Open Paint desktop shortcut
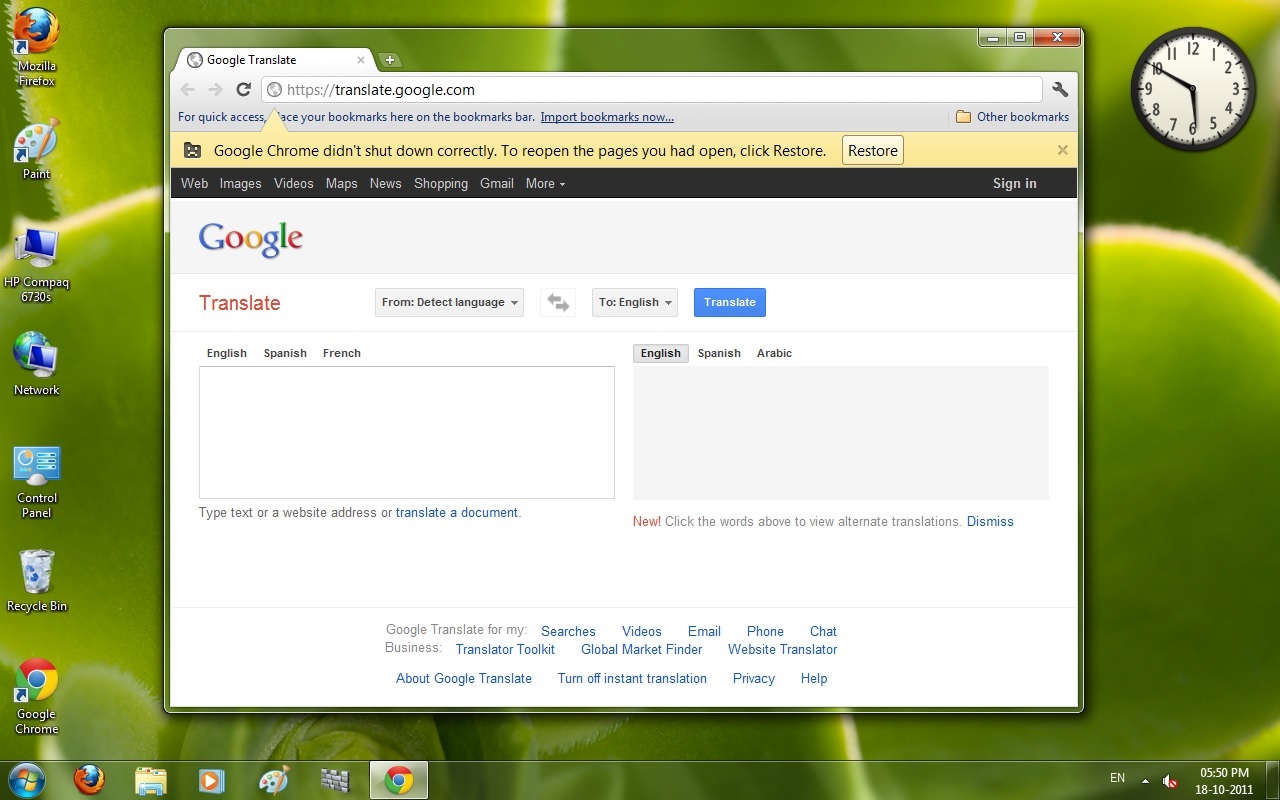Screen dimensions: 1280x800 tap(37, 148)
